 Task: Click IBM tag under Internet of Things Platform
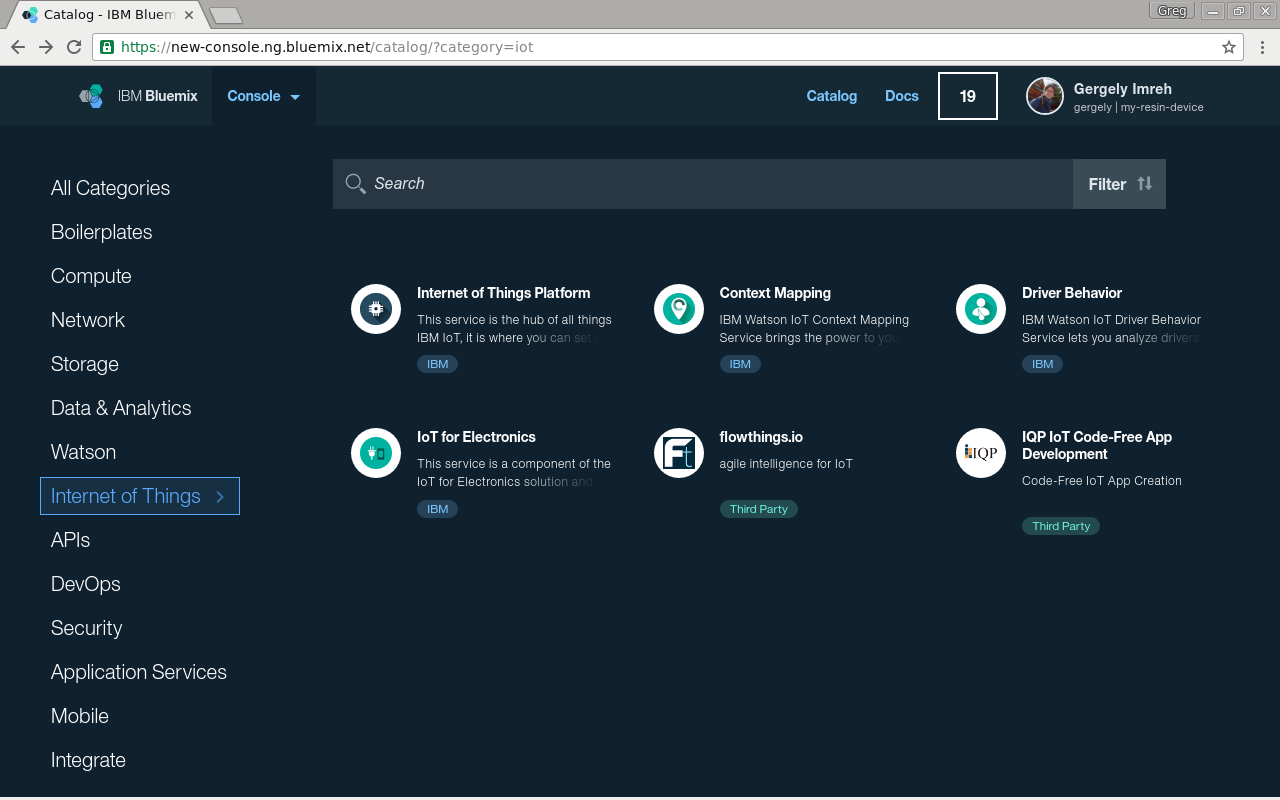(438, 364)
